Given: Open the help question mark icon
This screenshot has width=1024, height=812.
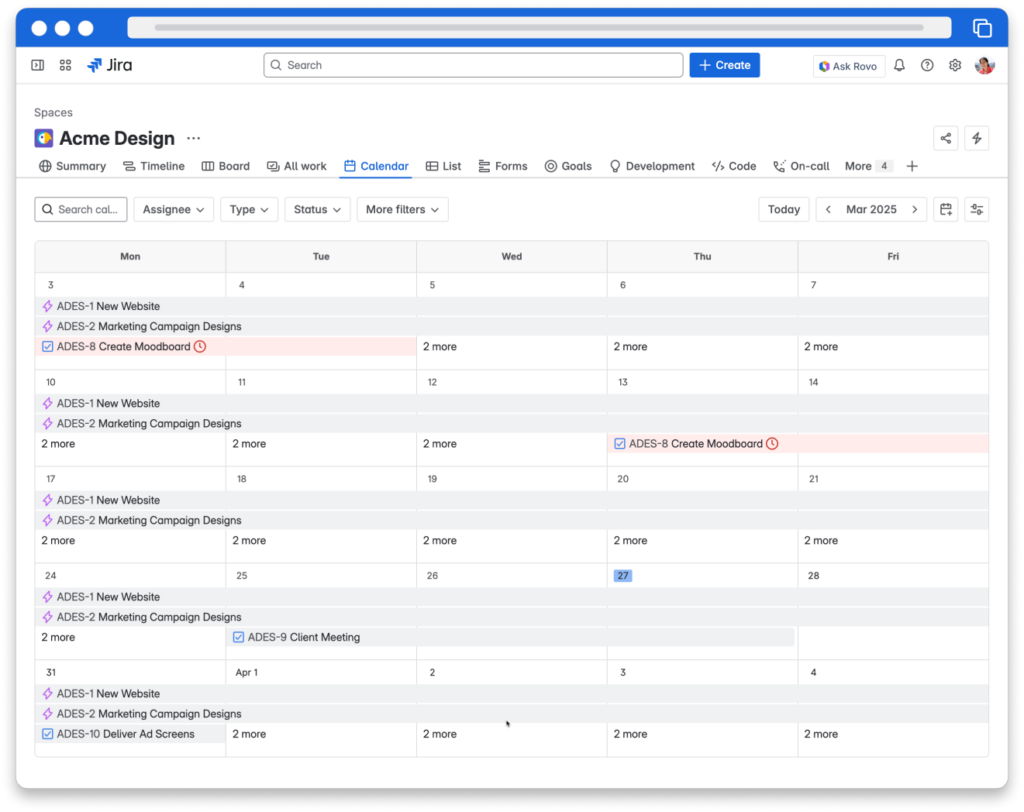Looking at the screenshot, I should coord(927,65).
